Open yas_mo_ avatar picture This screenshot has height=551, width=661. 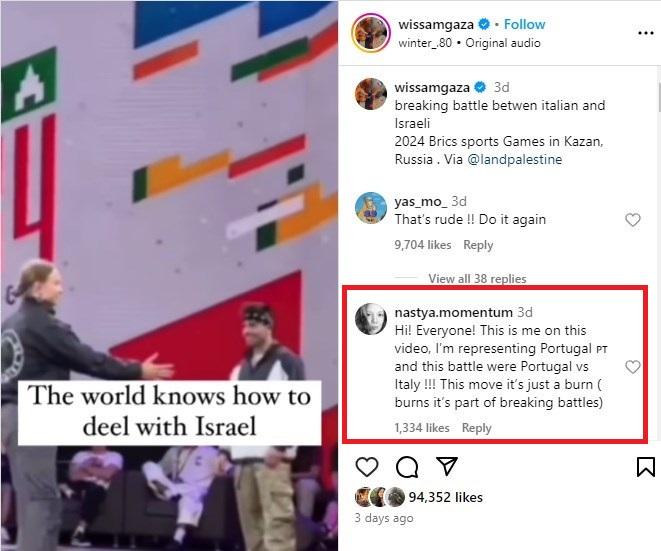point(371,208)
